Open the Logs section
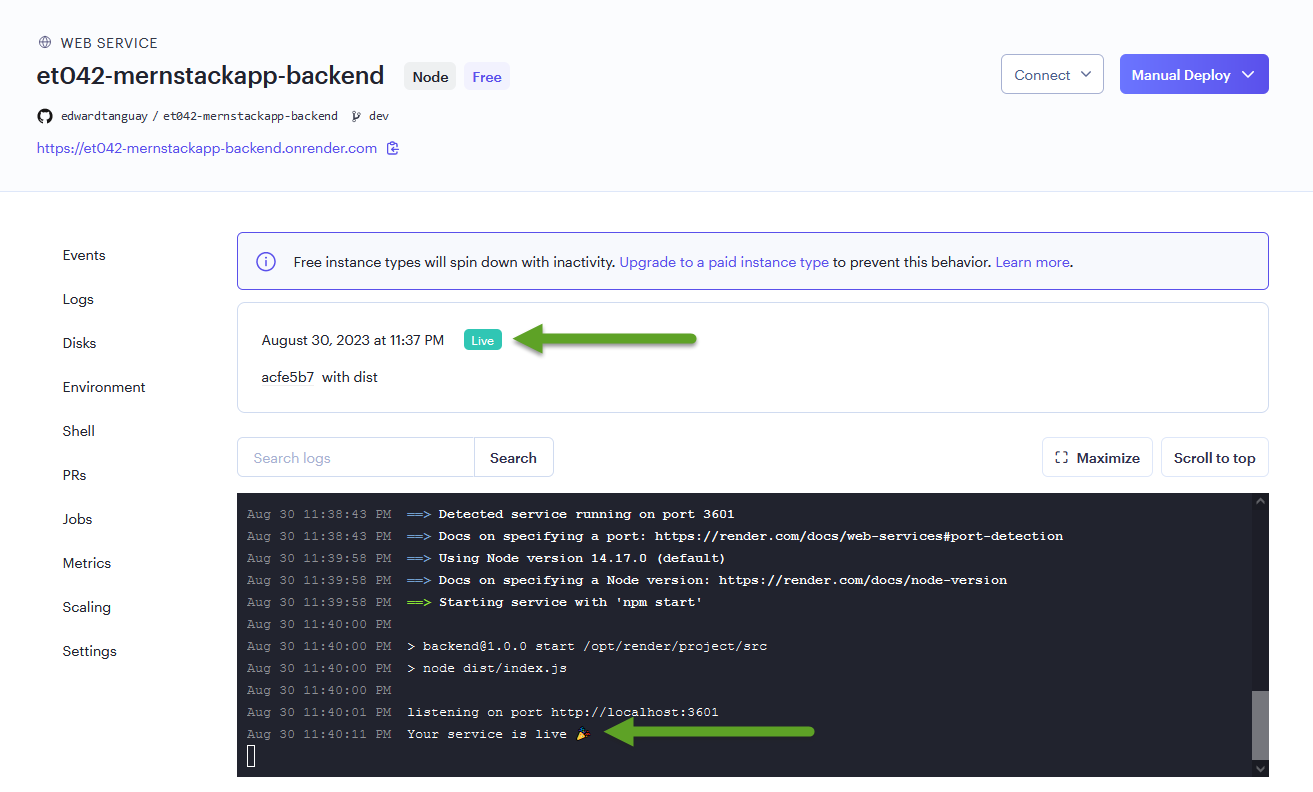 78,299
